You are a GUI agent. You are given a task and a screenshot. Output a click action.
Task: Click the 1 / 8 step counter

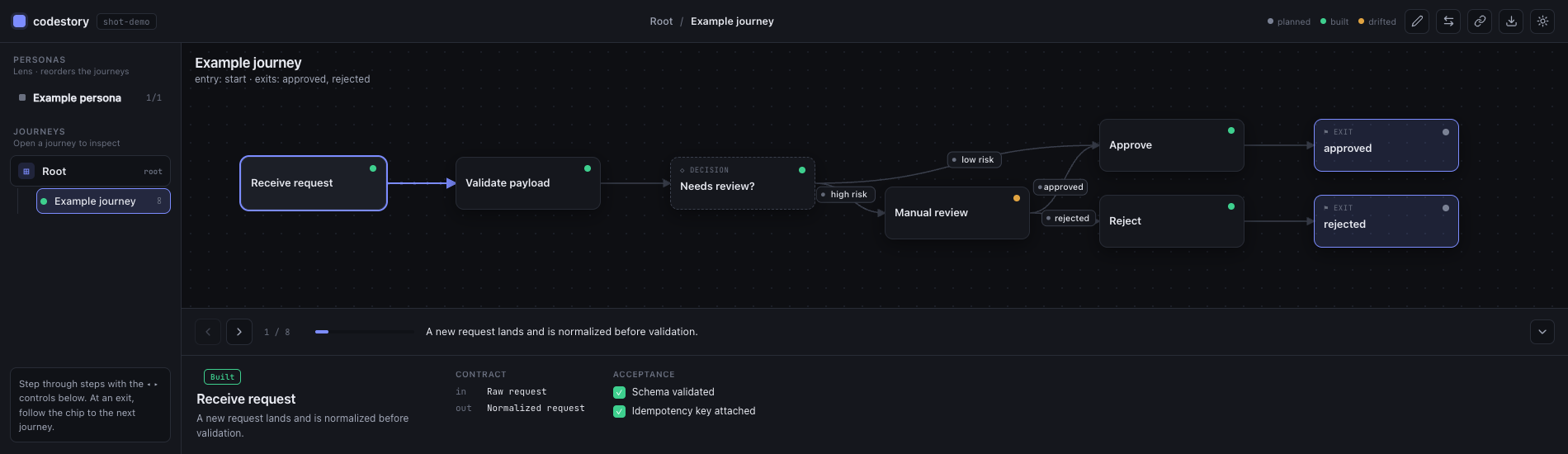tap(277, 332)
